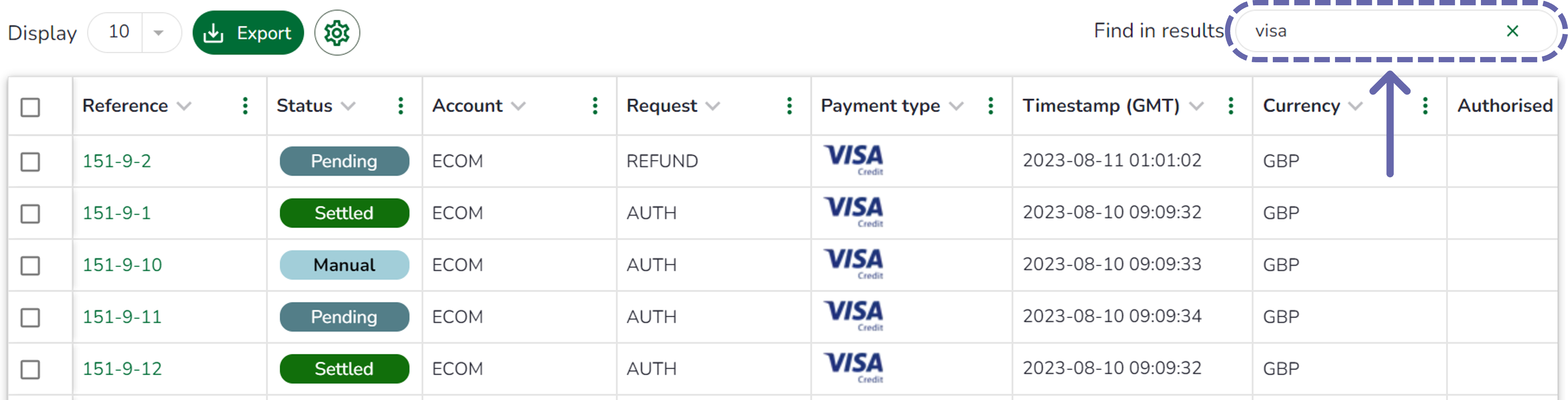Open Account column three-dot menu
The image size is (1568, 400).
(x=595, y=106)
